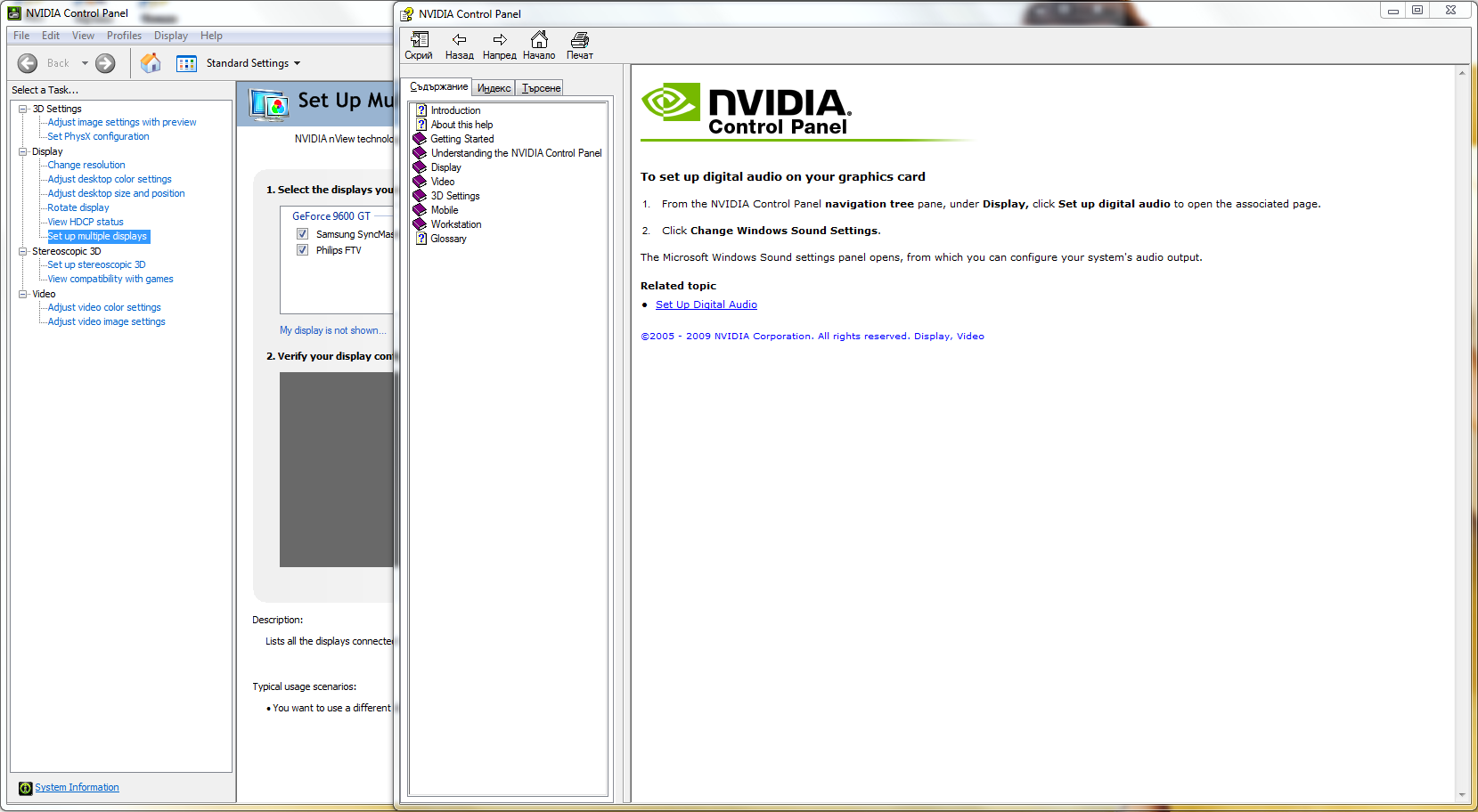Click the Standard Settings view icon
This screenshot has width=1478, height=812.
186,63
